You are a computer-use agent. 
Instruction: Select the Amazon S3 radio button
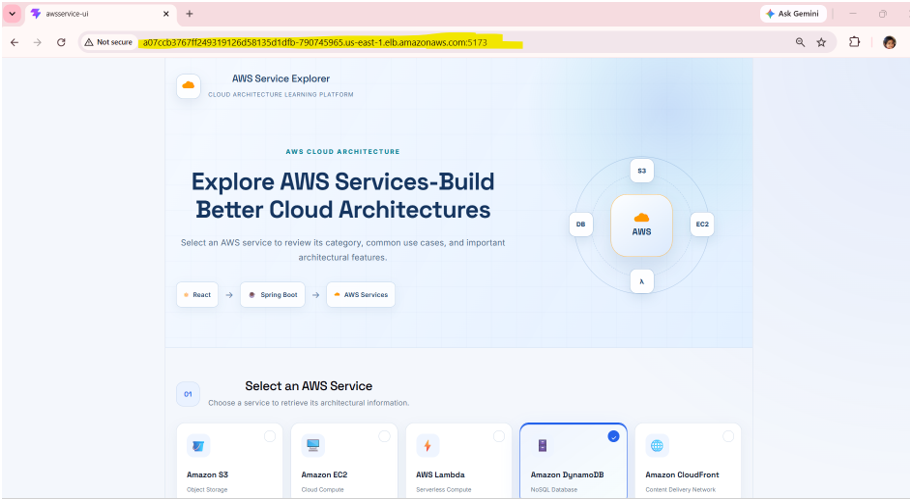(x=270, y=436)
